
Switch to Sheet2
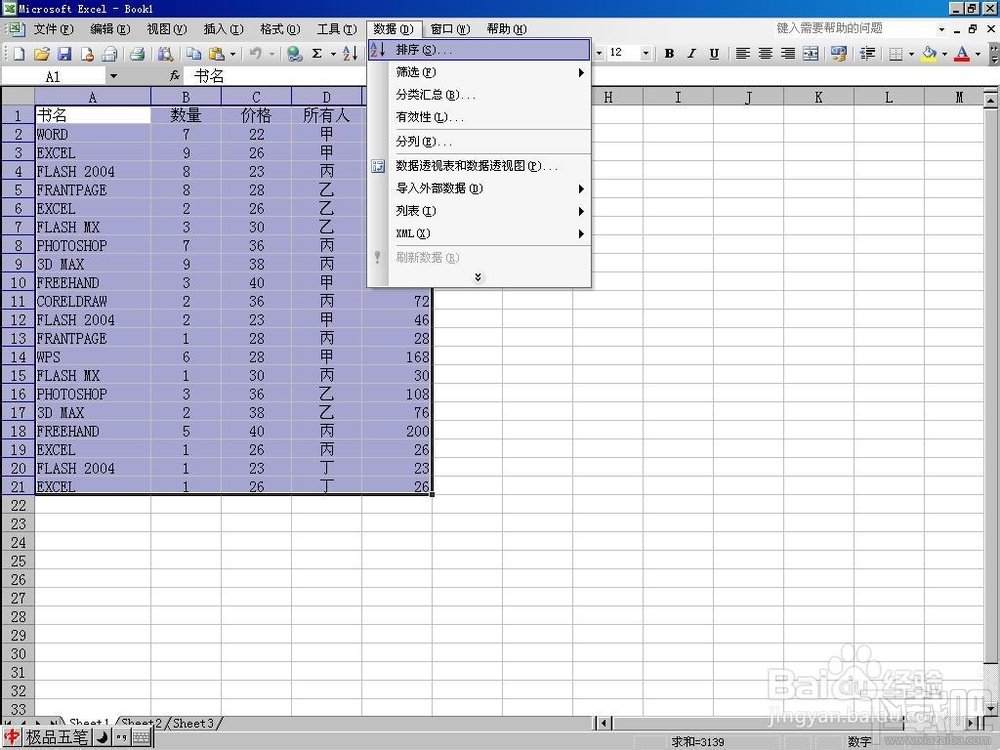point(138,723)
